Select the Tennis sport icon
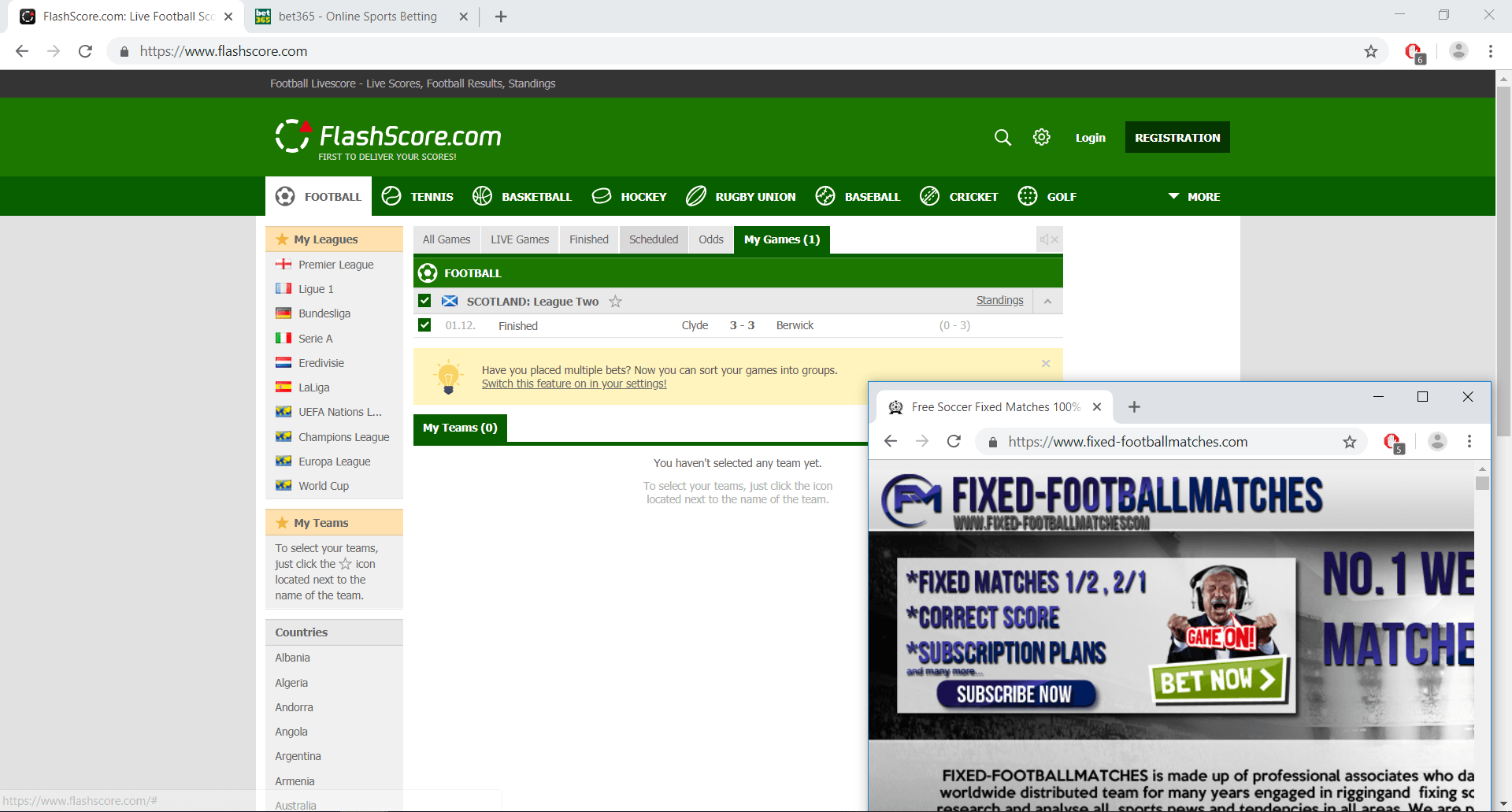 (391, 196)
